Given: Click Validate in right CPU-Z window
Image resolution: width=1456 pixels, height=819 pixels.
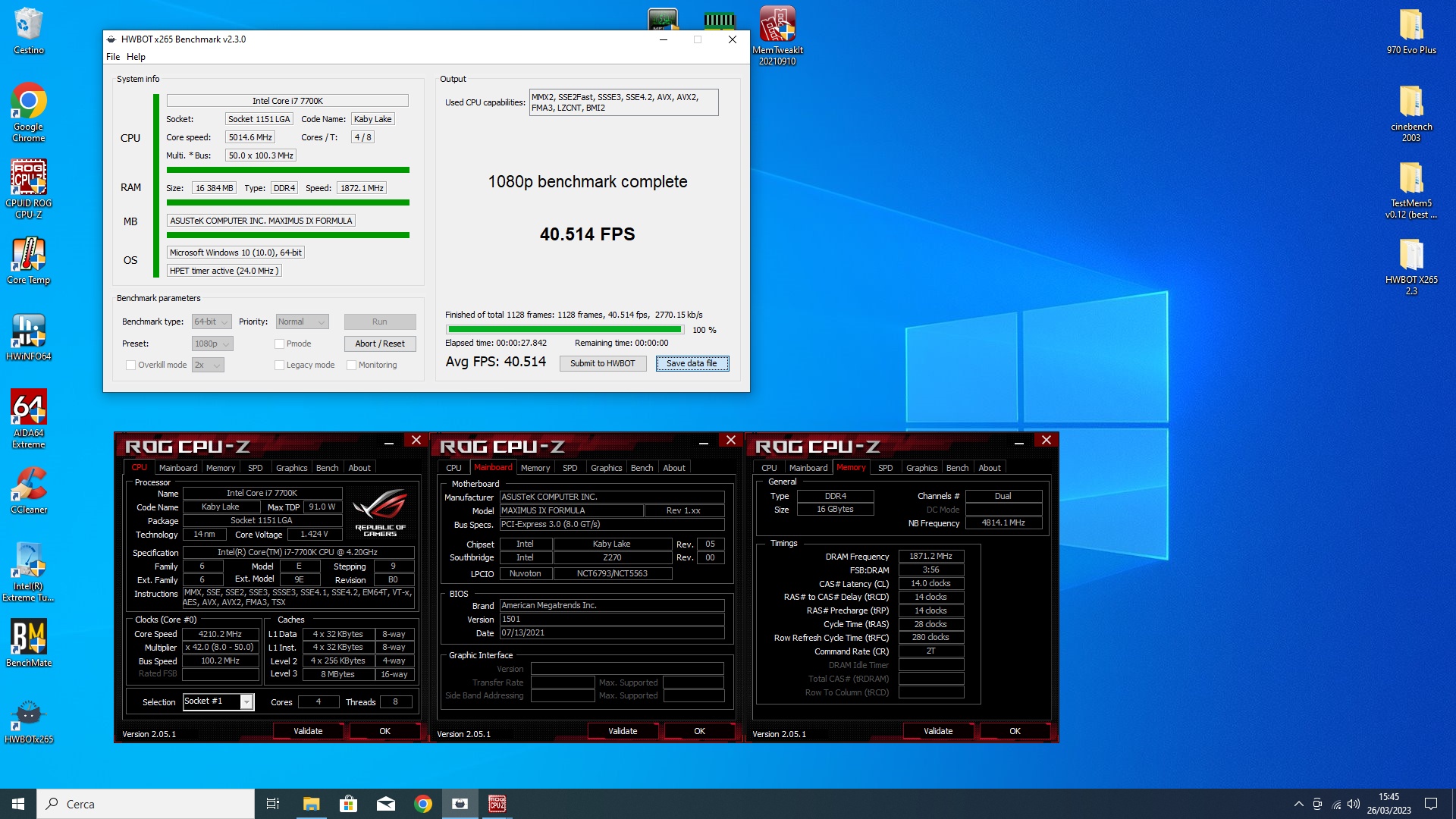Looking at the screenshot, I should (938, 731).
